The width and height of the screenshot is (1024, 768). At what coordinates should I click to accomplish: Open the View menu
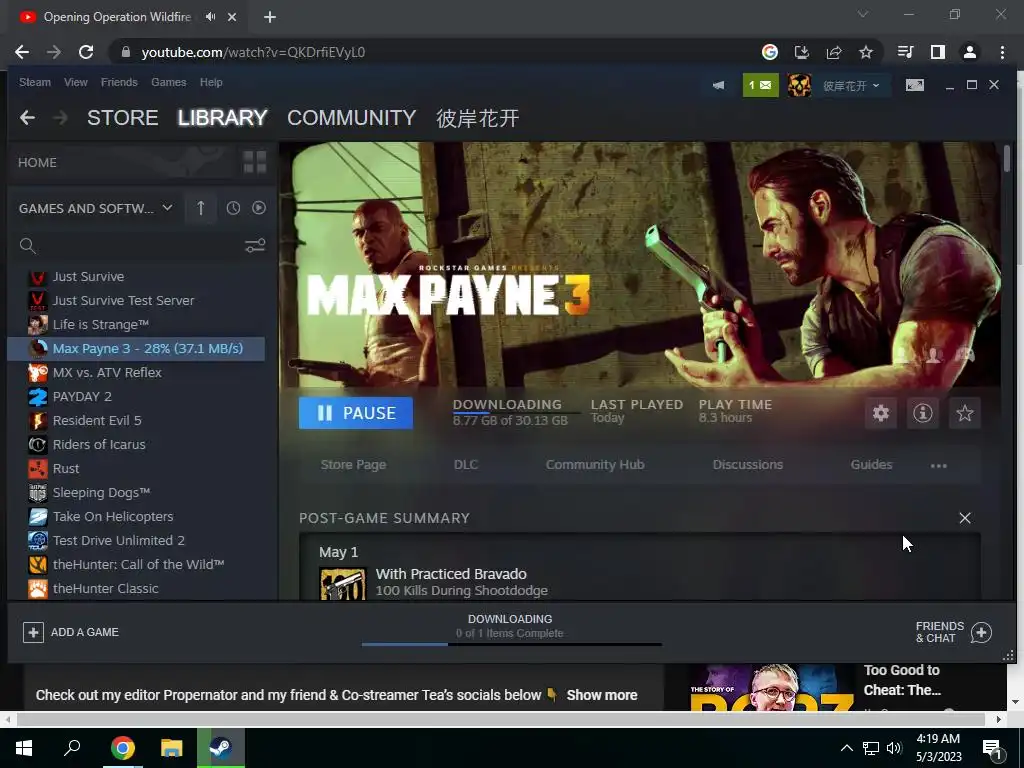76,82
